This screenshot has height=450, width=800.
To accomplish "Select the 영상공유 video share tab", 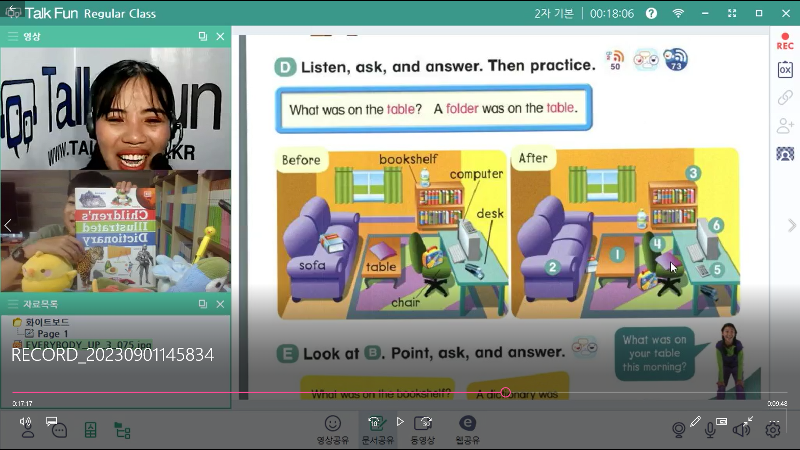I will (333, 428).
